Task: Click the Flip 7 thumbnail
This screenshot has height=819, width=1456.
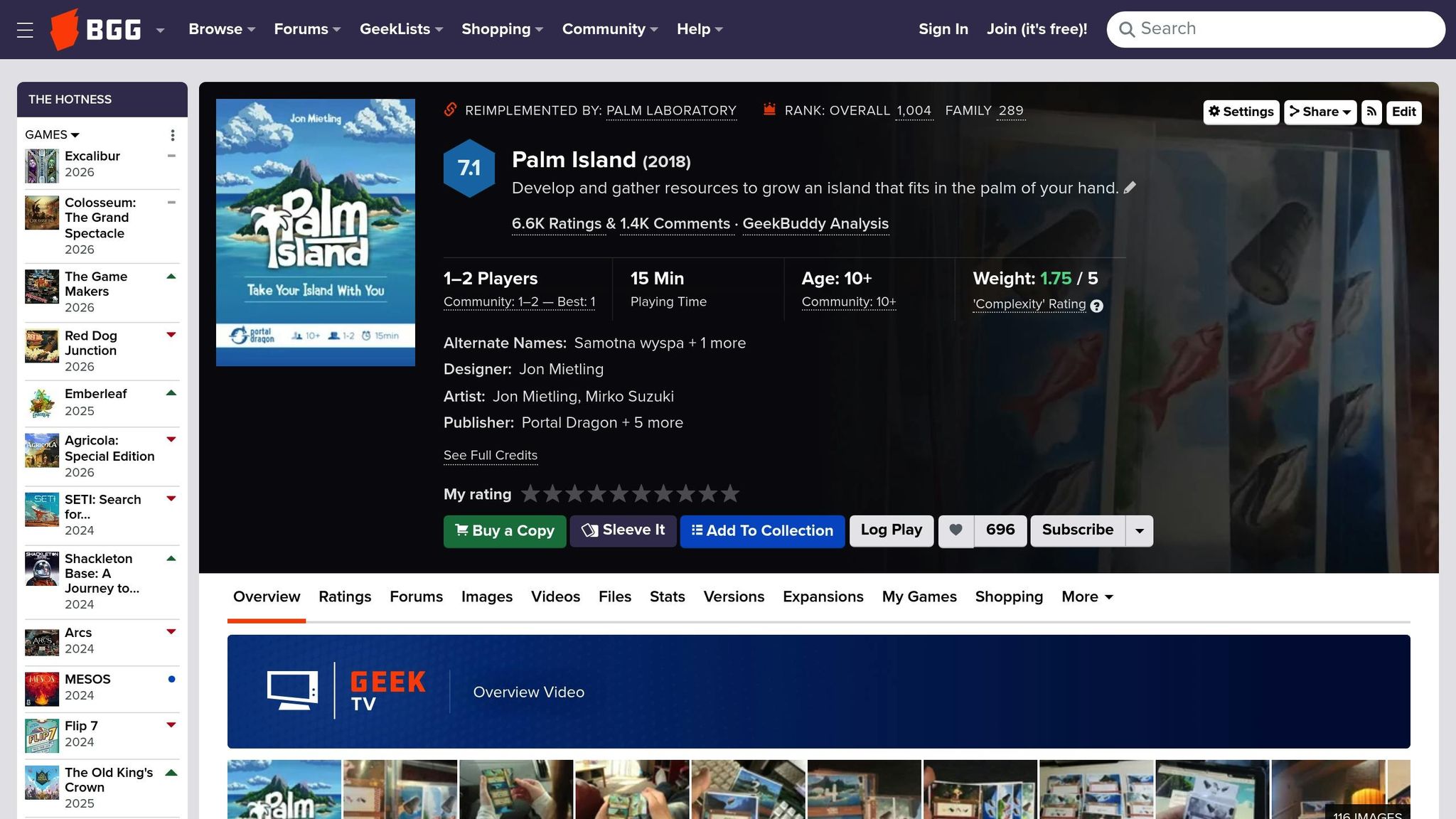Action: [42, 736]
